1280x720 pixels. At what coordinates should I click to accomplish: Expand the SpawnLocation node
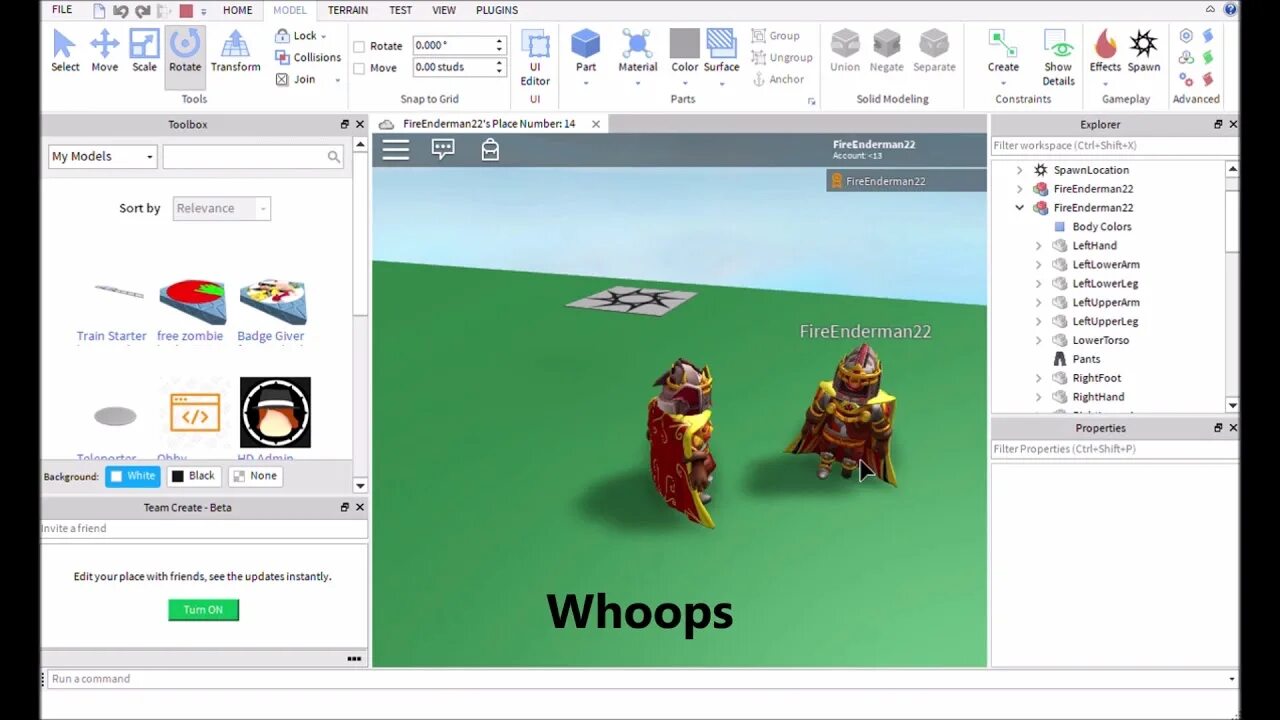[x=1020, y=170]
